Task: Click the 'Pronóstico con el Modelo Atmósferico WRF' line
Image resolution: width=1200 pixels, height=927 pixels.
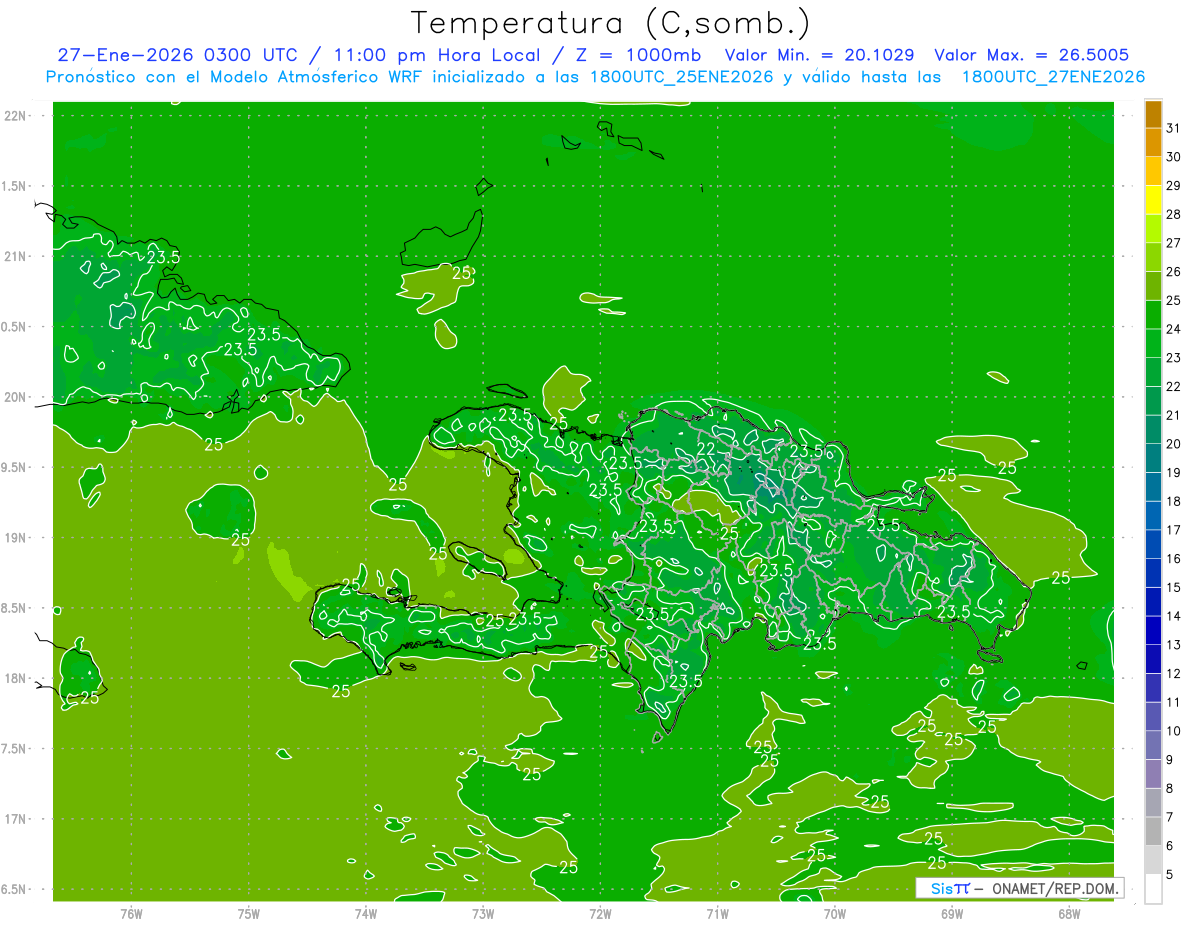Action: pos(235,77)
